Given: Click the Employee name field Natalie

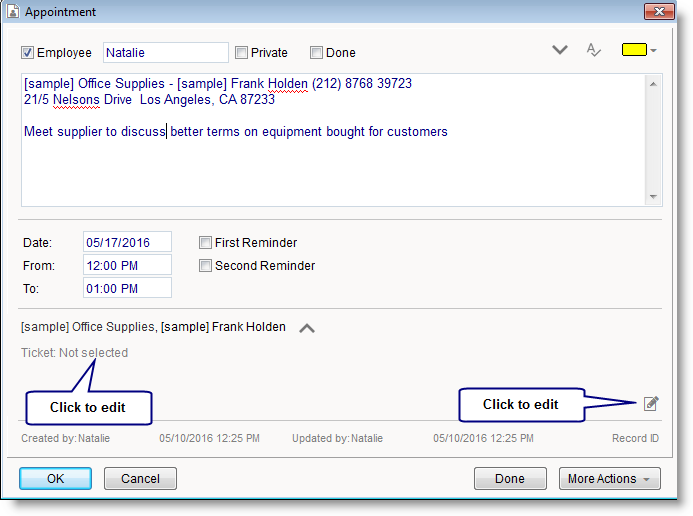Looking at the screenshot, I should pos(166,53).
